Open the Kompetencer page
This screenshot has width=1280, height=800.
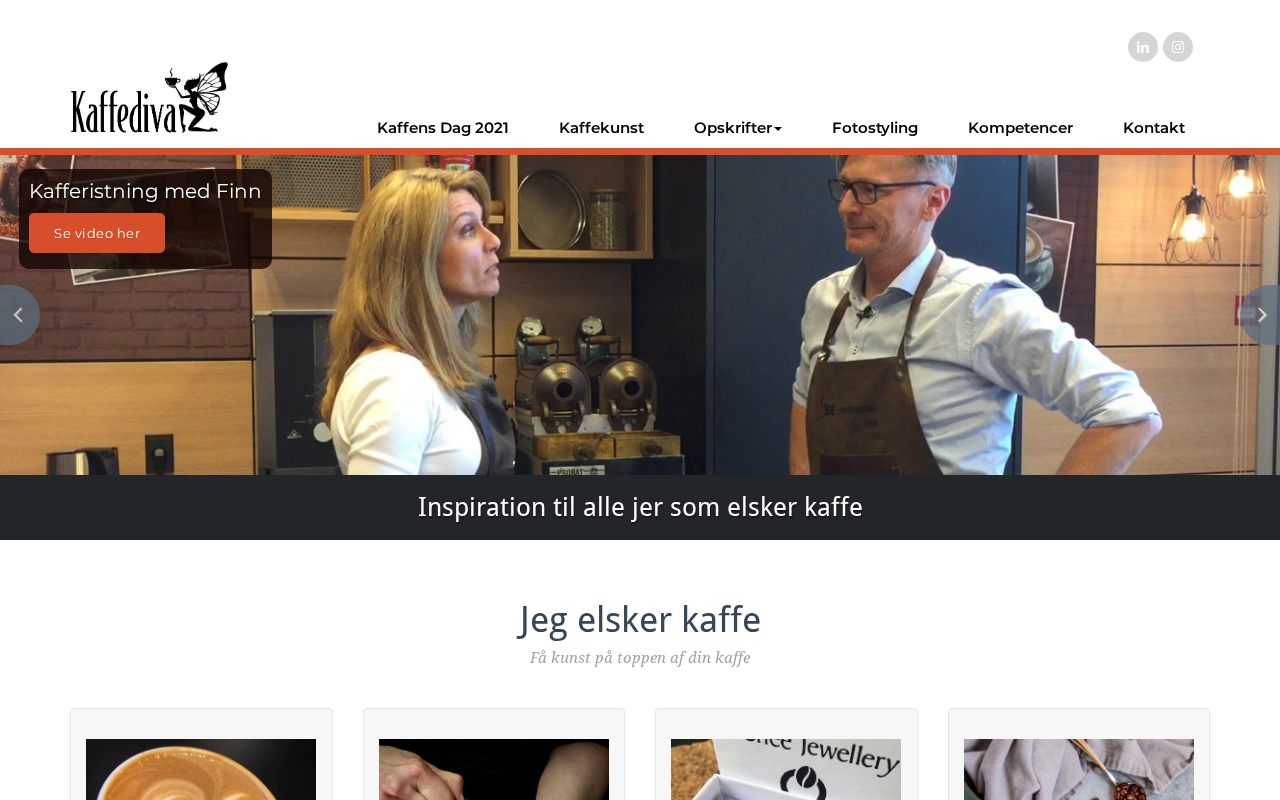[1020, 128]
